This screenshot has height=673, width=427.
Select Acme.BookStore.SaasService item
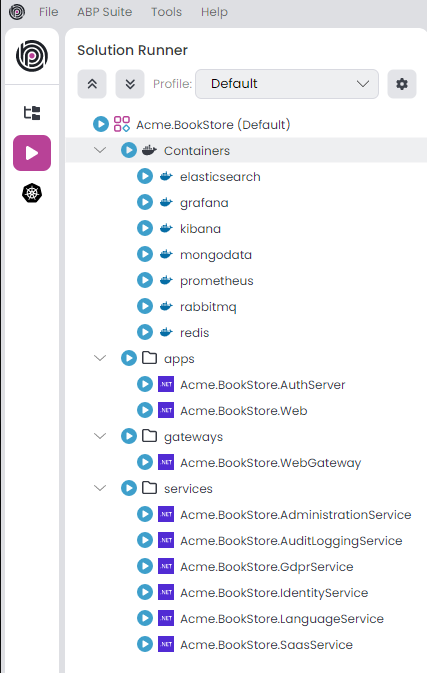coord(266,645)
